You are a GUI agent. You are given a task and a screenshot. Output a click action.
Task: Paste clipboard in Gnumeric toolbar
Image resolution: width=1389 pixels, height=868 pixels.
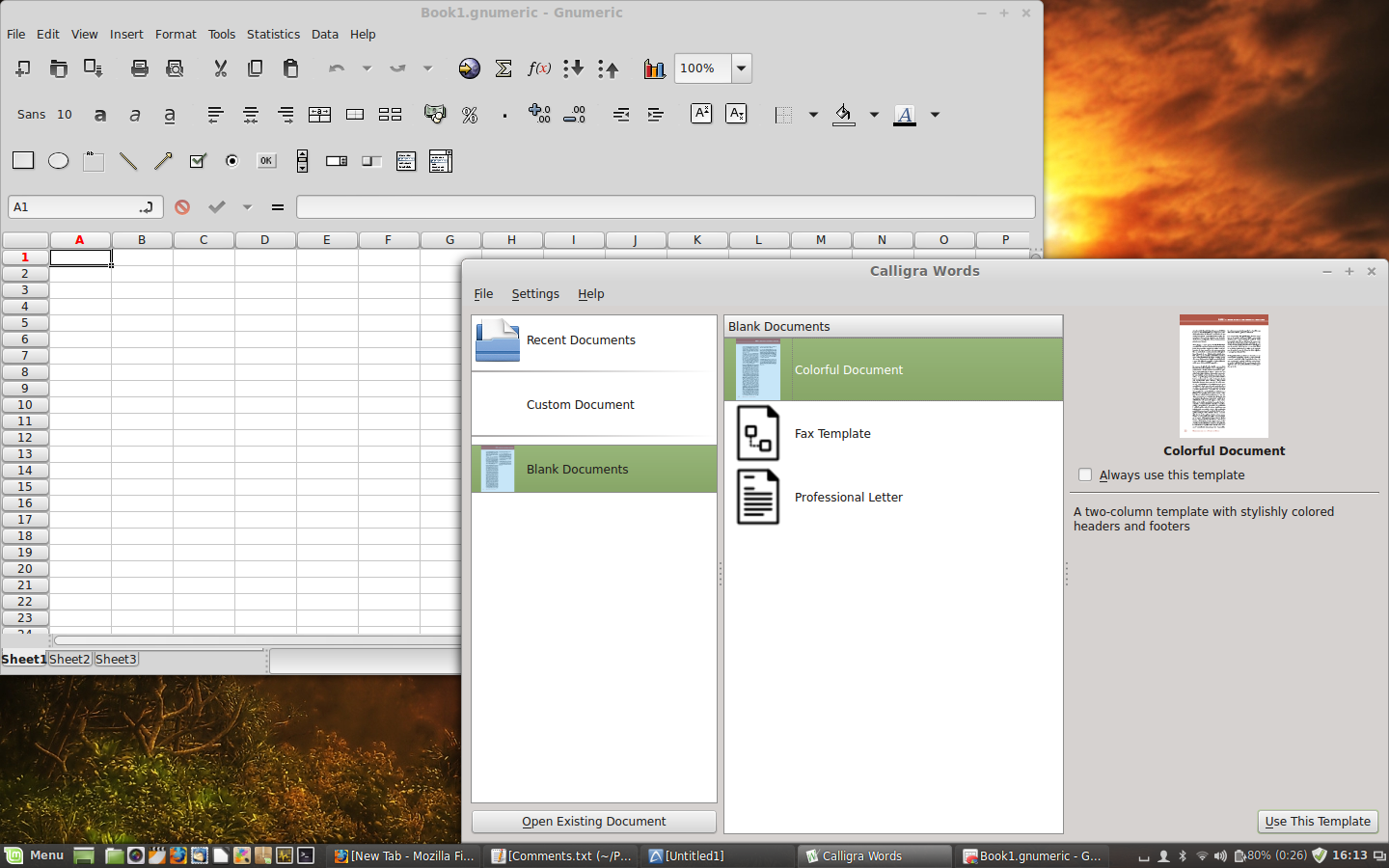[x=290, y=68]
